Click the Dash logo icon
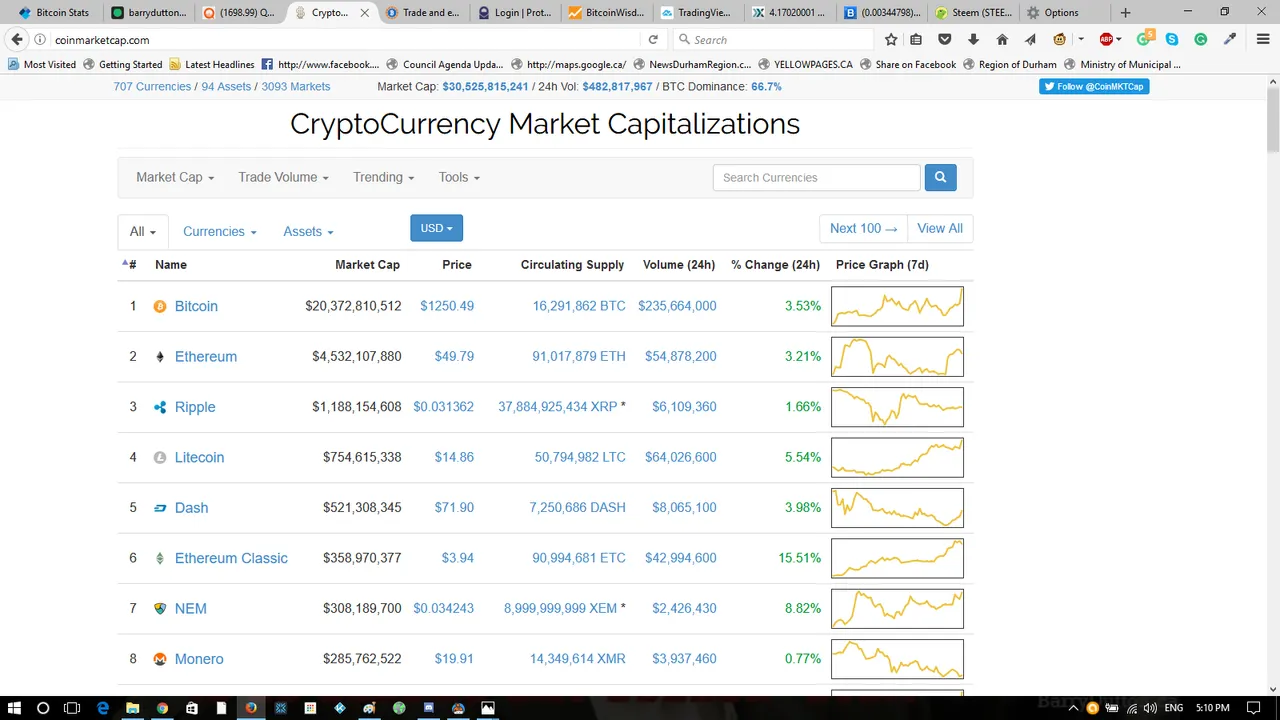Image resolution: width=1280 pixels, height=720 pixels. pos(160,508)
